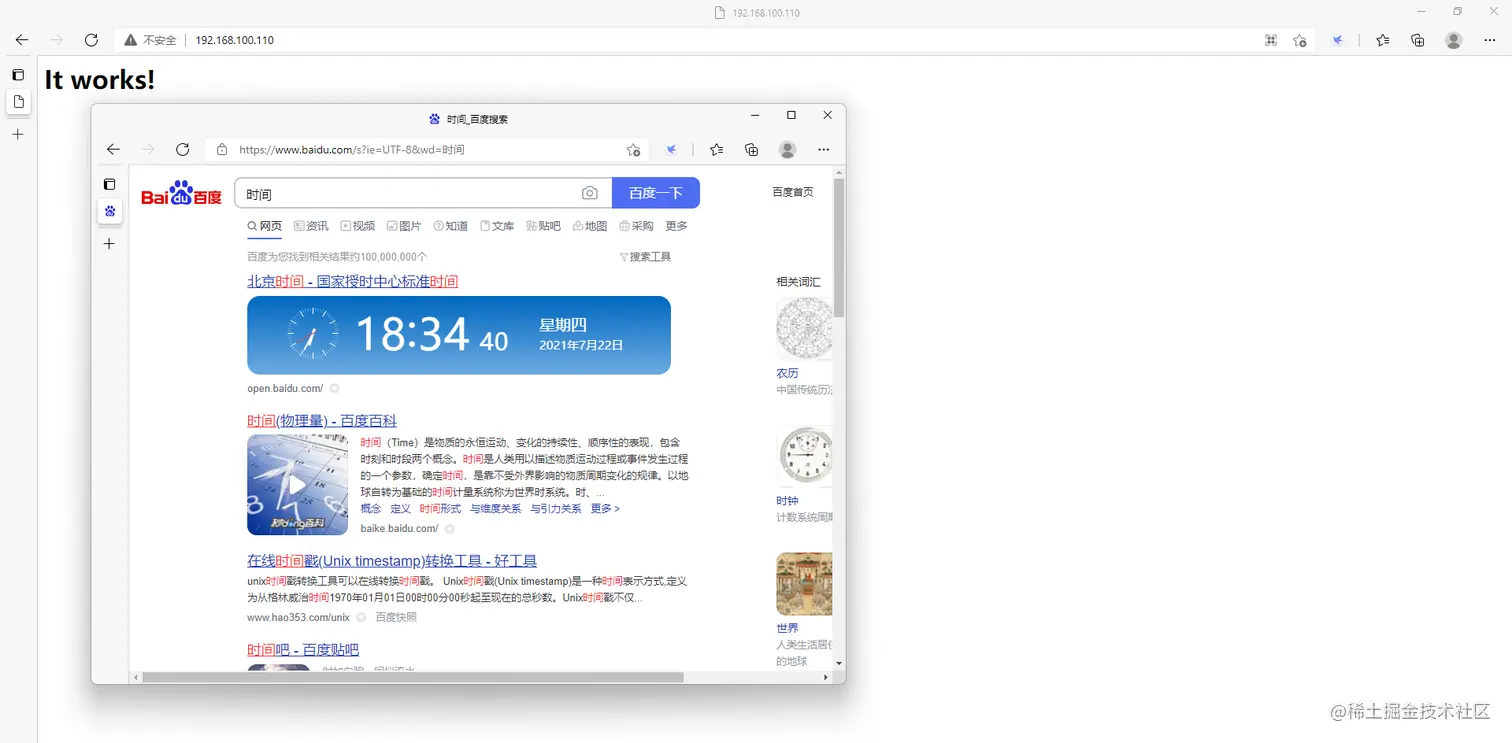Expand the arrow next to open.baidu.com/
This screenshot has width=1512, height=743.
pos(335,388)
